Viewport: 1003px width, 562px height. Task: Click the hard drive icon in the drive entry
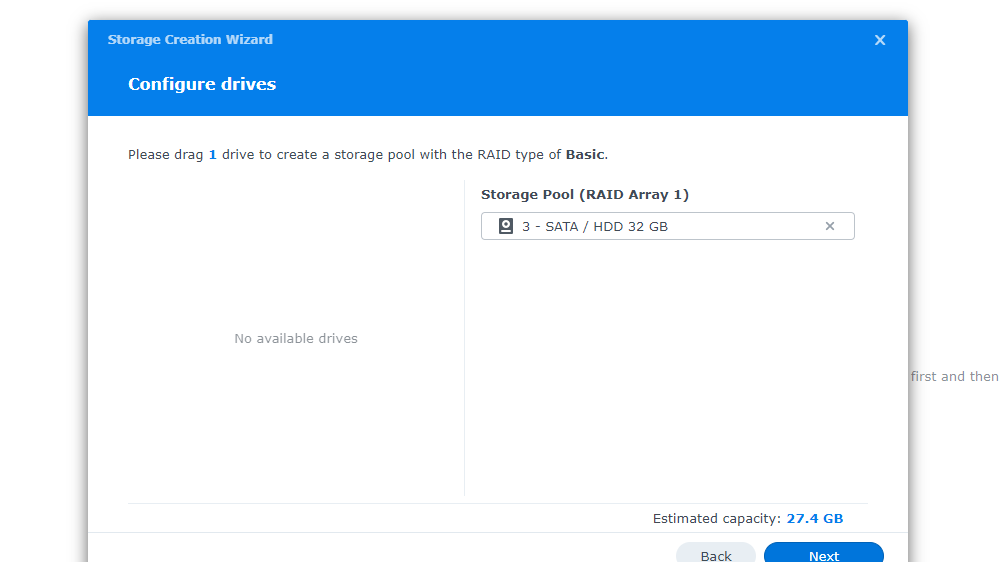tap(506, 226)
